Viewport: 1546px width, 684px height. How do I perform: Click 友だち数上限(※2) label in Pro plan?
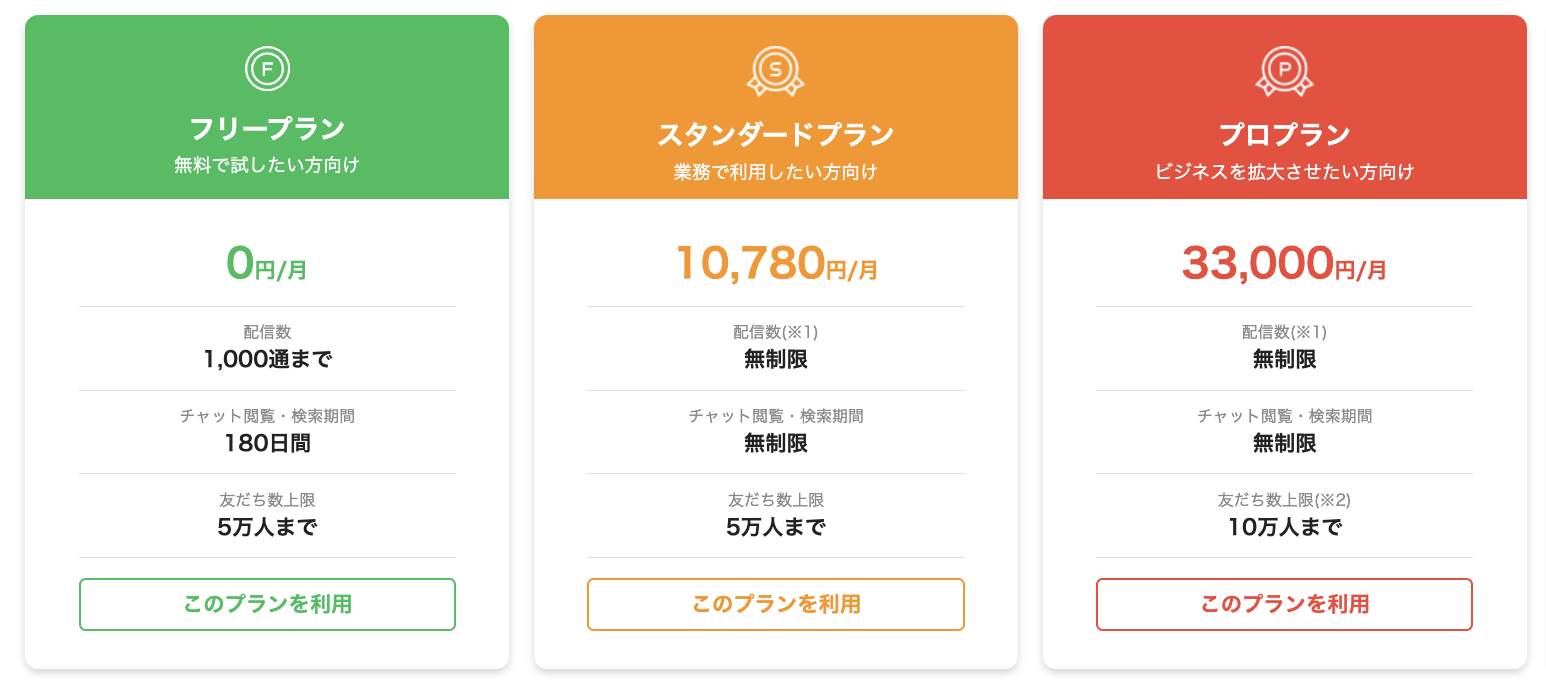coord(1284,500)
